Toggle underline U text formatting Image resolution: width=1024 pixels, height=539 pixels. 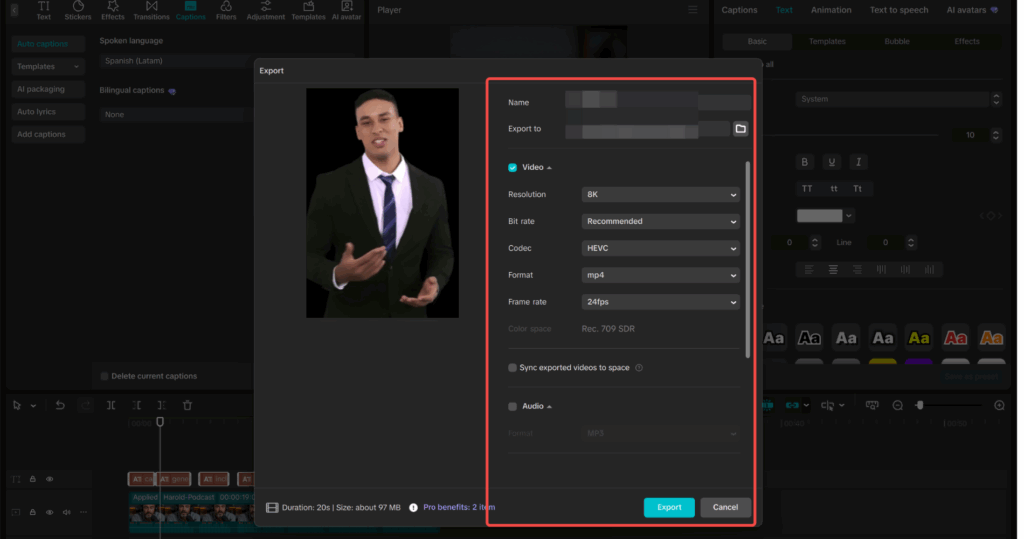(x=831, y=162)
